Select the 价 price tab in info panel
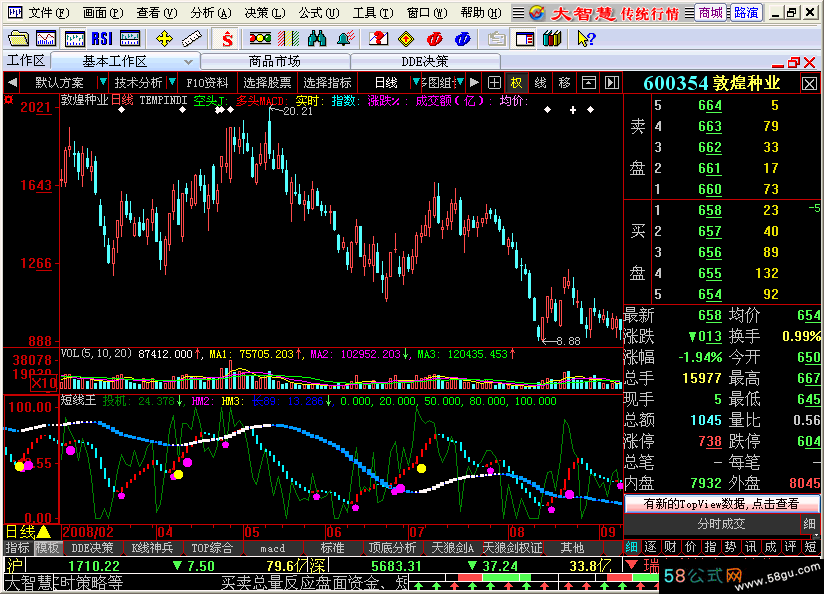The height and width of the screenshot is (594, 824). (x=691, y=547)
